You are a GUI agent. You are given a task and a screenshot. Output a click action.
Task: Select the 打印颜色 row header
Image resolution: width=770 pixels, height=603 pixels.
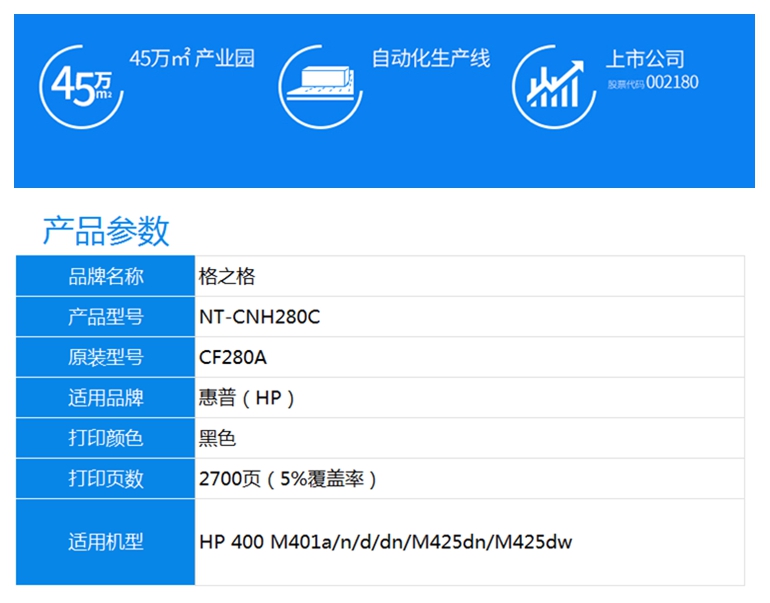coord(106,438)
